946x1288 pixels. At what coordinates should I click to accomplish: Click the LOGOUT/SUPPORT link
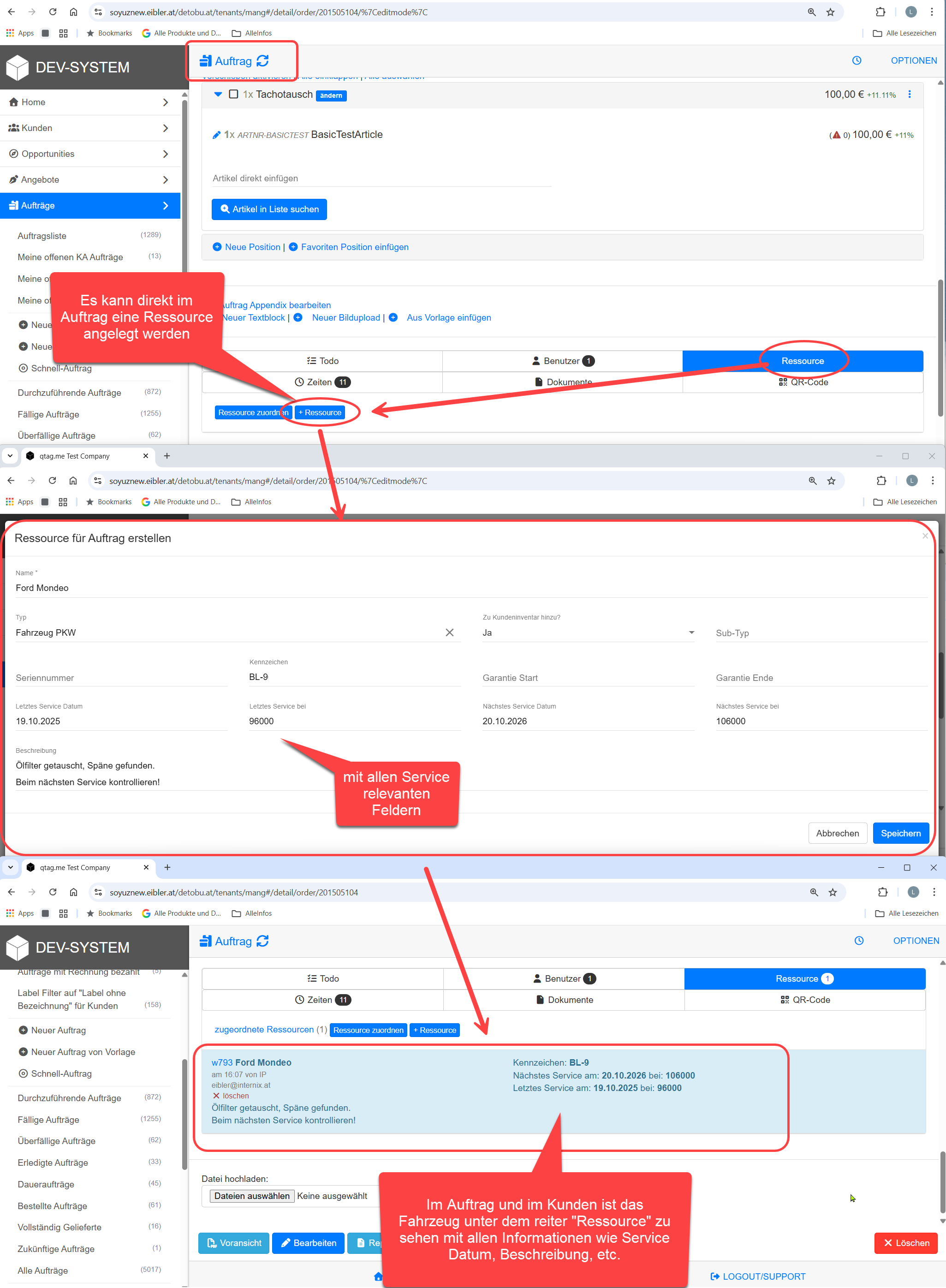pos(758,1276)
